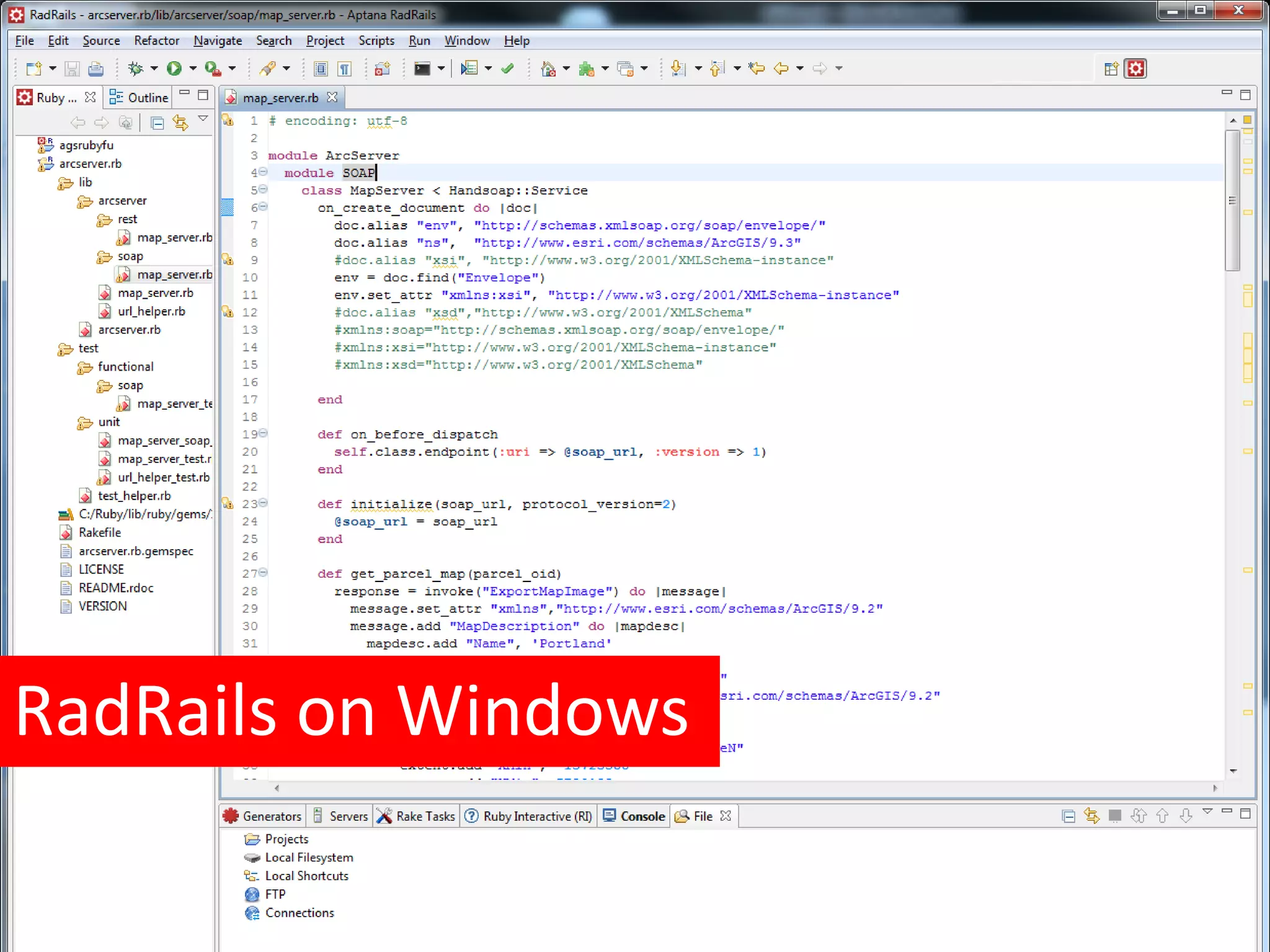Toggle block selection mode icon
Image resolution: width=1270 pixels, height=952 pixels.
pyautogui.click(x=321, y=68)
